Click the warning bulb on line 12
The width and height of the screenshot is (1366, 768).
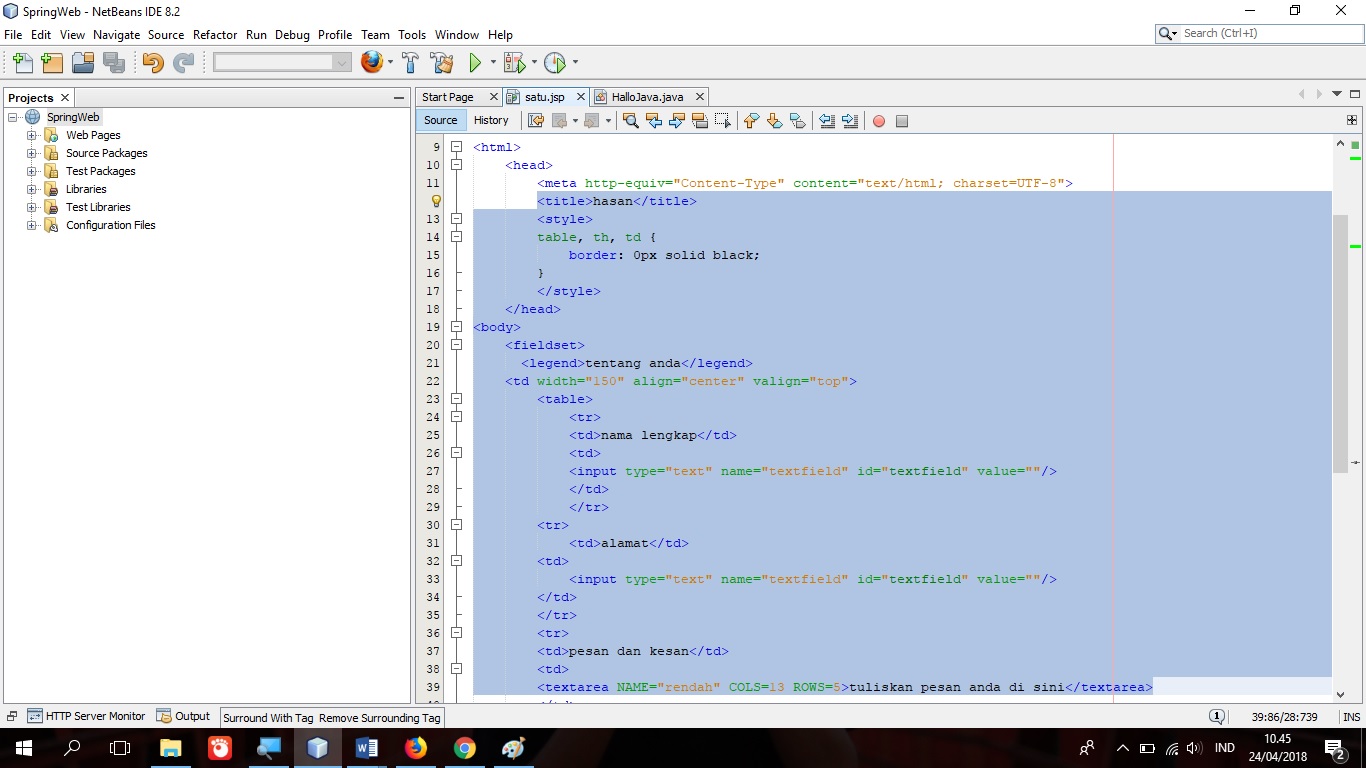coord(434,201)
